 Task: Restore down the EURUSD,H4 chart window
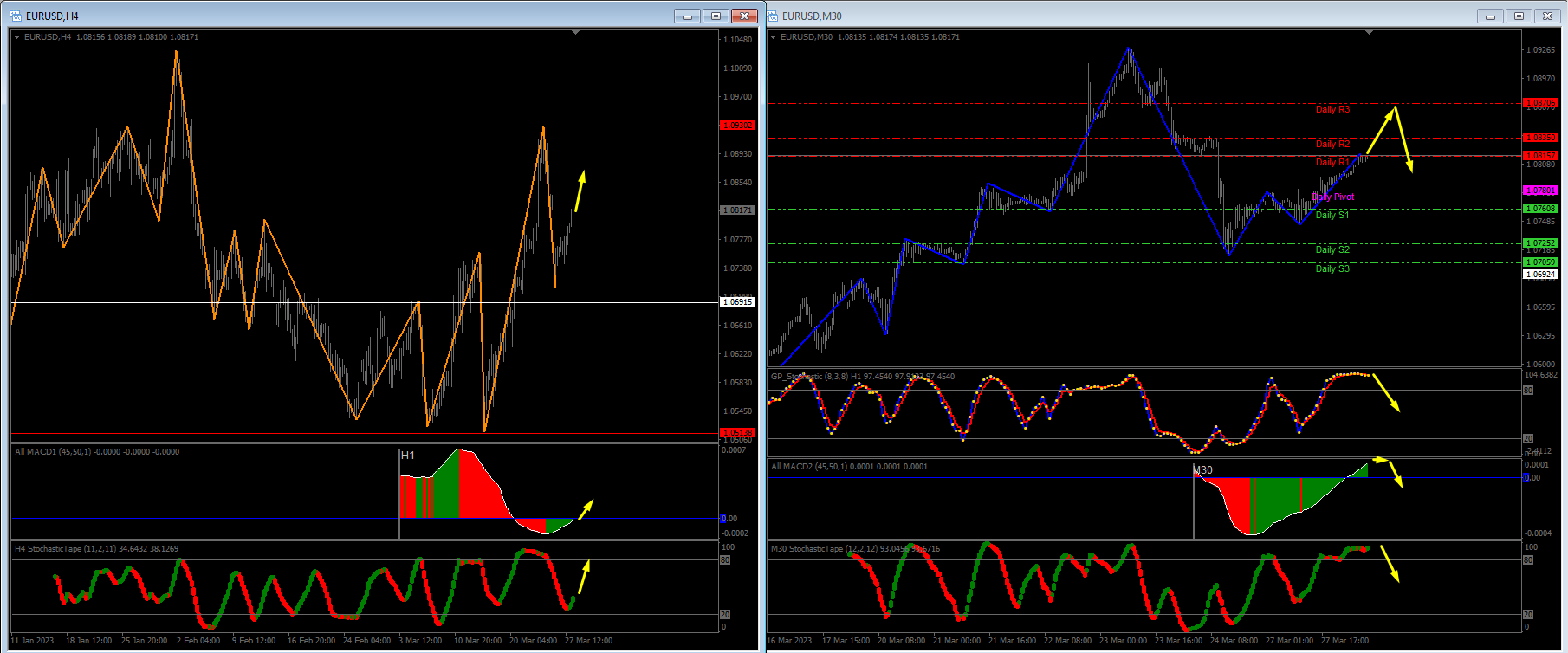(x=716, y=16)
